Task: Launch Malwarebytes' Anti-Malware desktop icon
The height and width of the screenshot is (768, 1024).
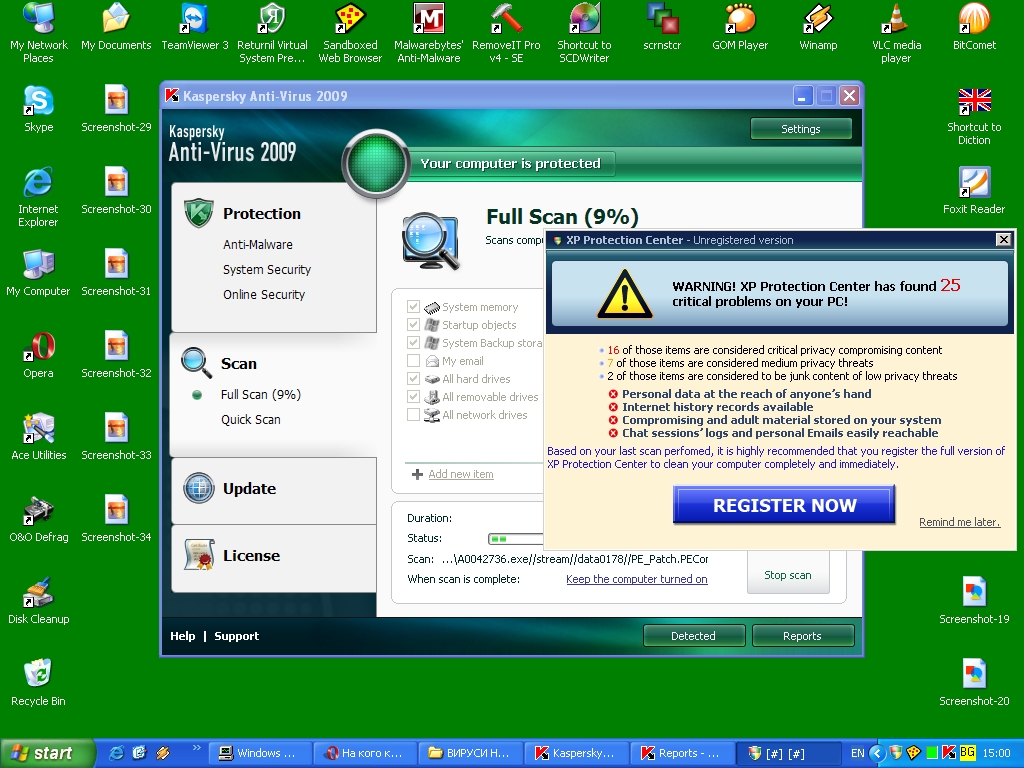Action: coord(428,32)
